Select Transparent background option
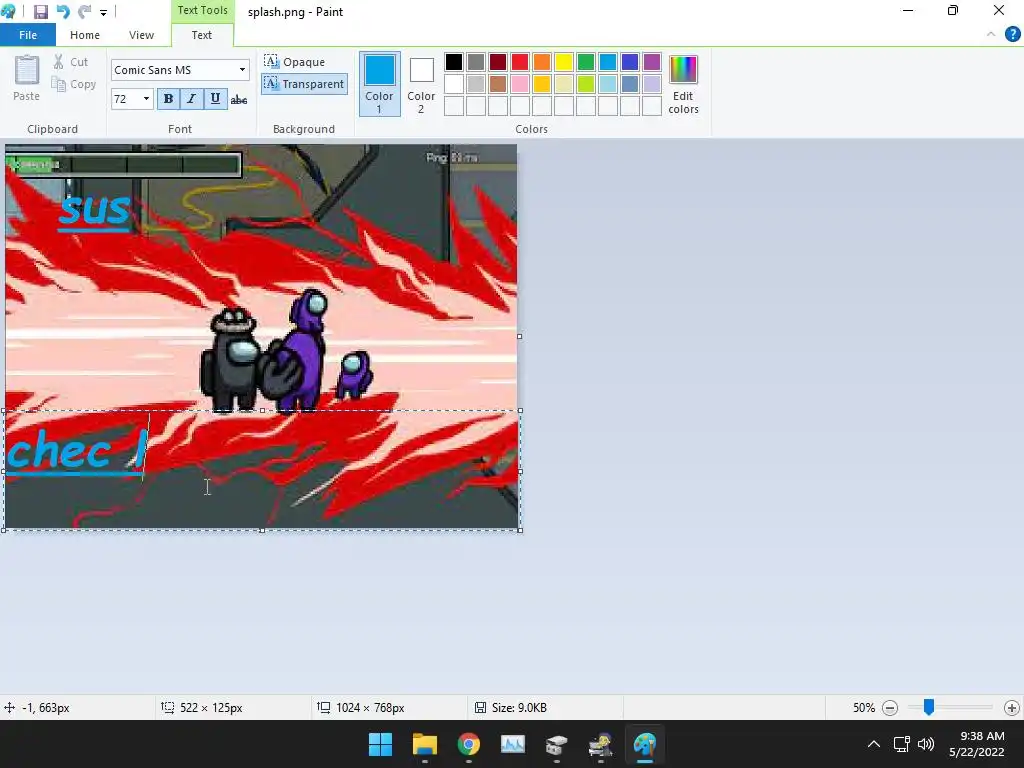1024x768 pixels. coord(304,84)
